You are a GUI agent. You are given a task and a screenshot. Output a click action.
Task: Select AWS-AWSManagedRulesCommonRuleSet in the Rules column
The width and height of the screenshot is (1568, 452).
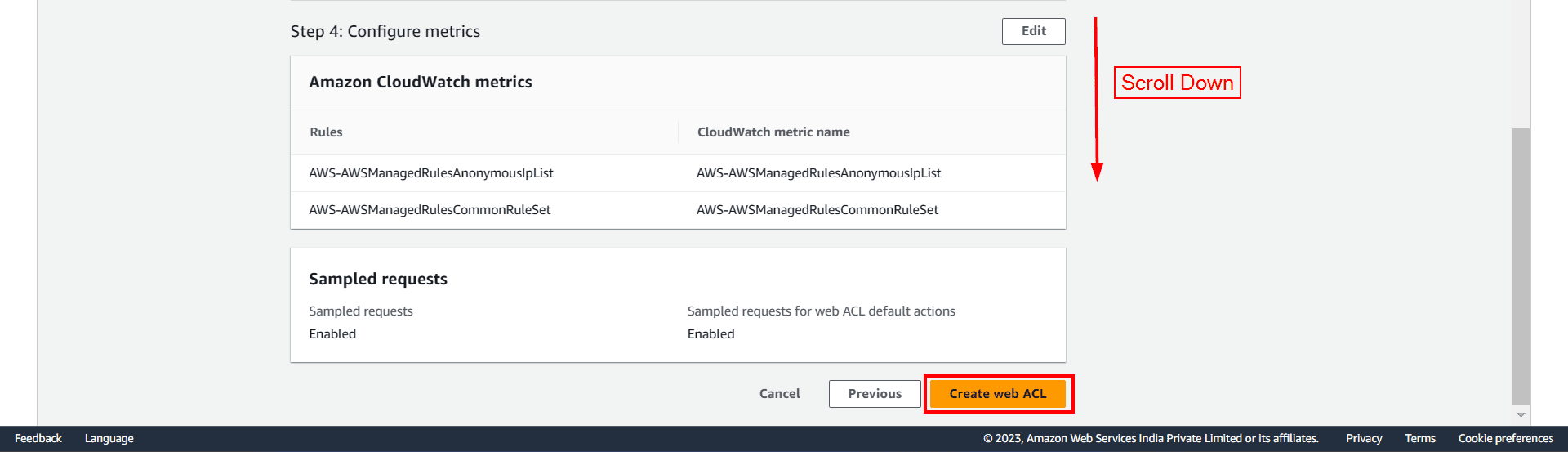[430, 210]
